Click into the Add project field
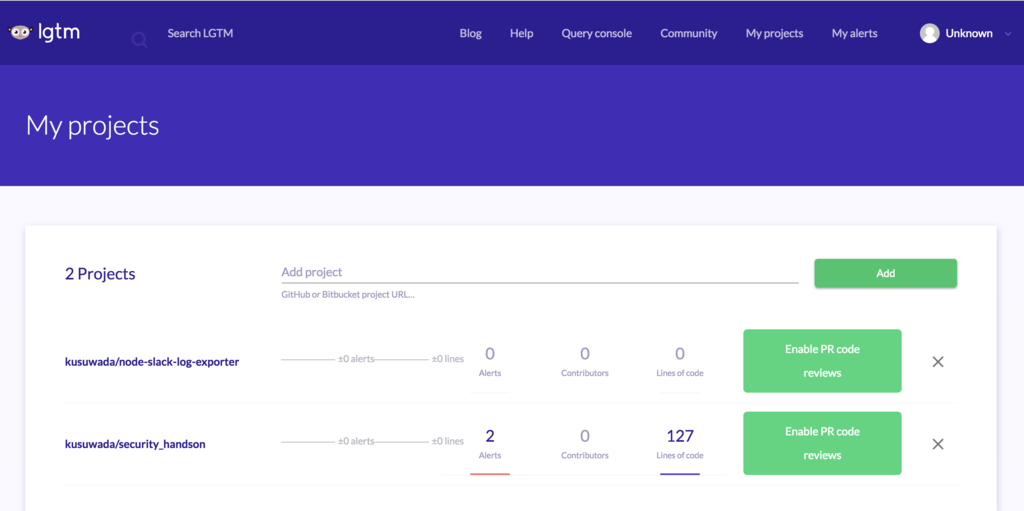This screenshot has width=1024, height=511. 539,272
